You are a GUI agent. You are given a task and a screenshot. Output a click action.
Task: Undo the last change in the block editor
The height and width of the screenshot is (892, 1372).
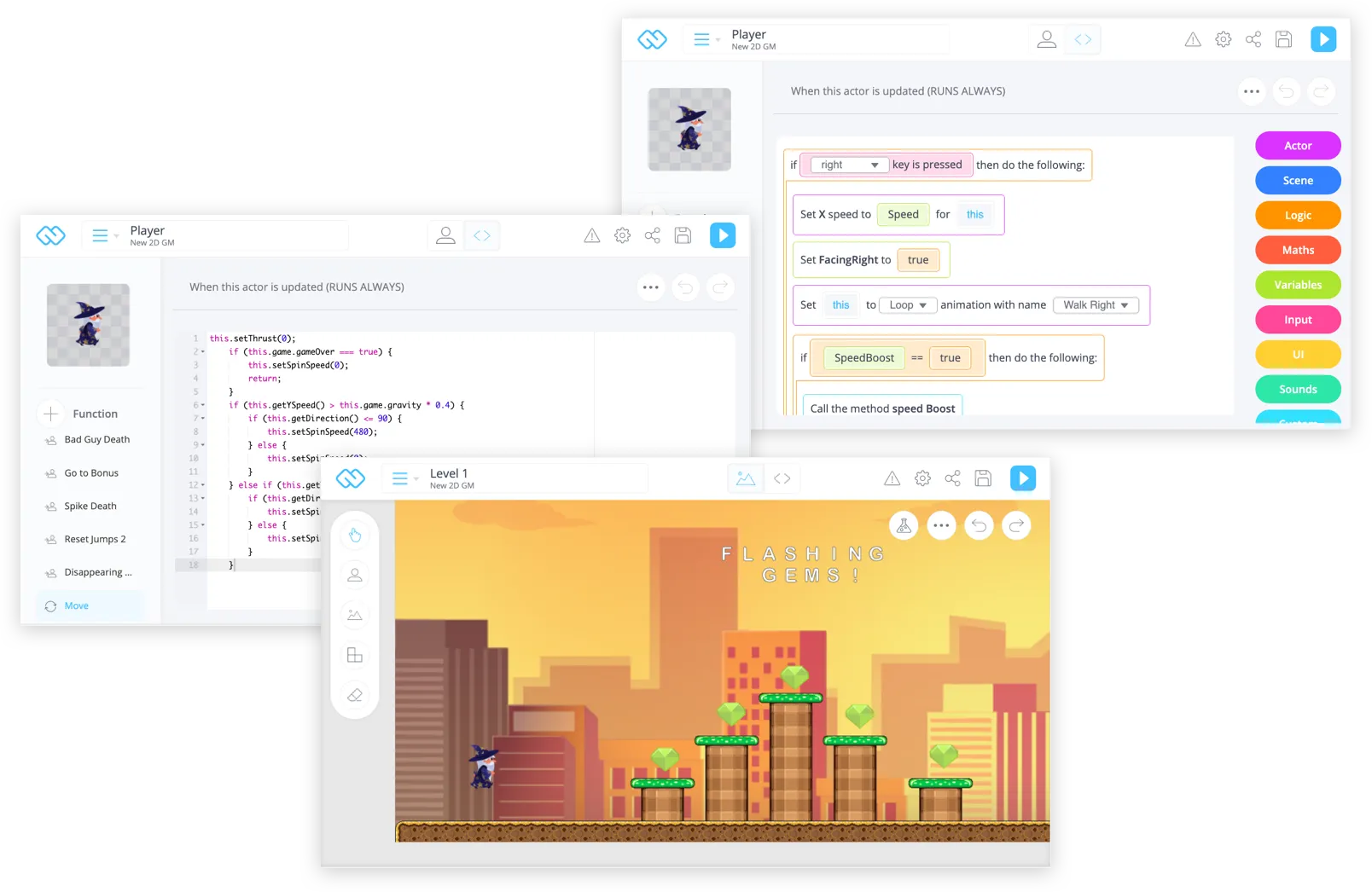1287,91
